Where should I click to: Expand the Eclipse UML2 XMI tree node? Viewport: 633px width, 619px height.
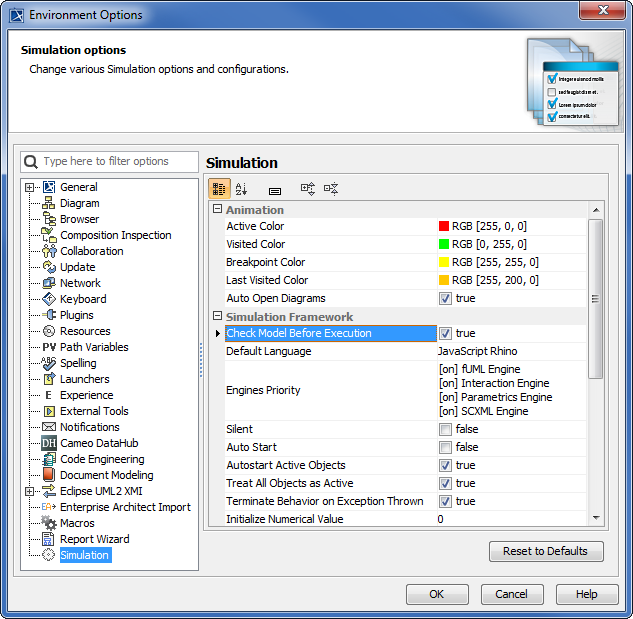(29, 491)
